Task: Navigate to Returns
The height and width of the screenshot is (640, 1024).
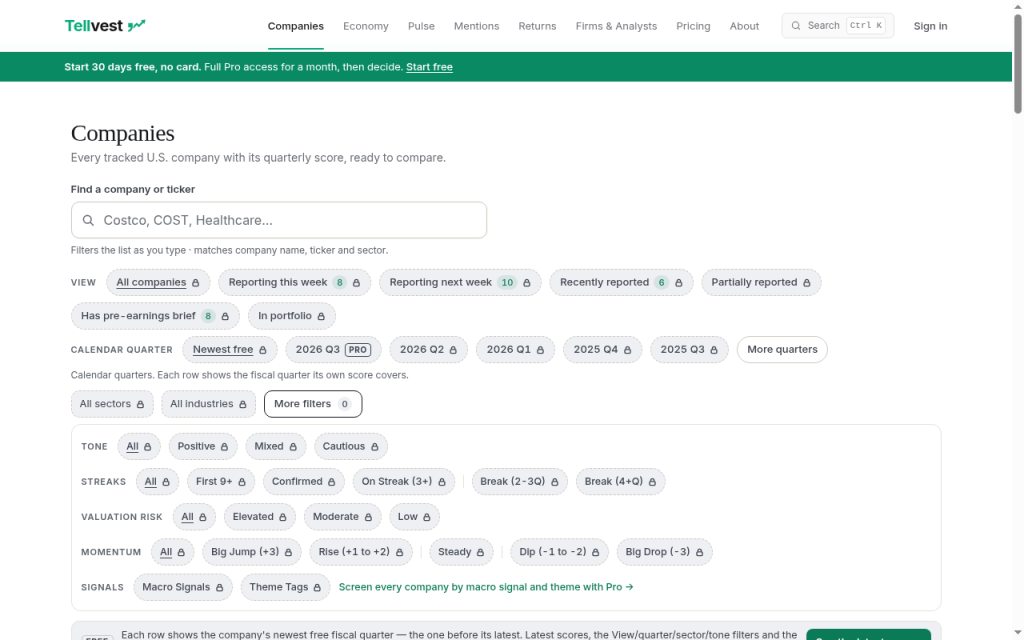Action: [x=537, y=26]
